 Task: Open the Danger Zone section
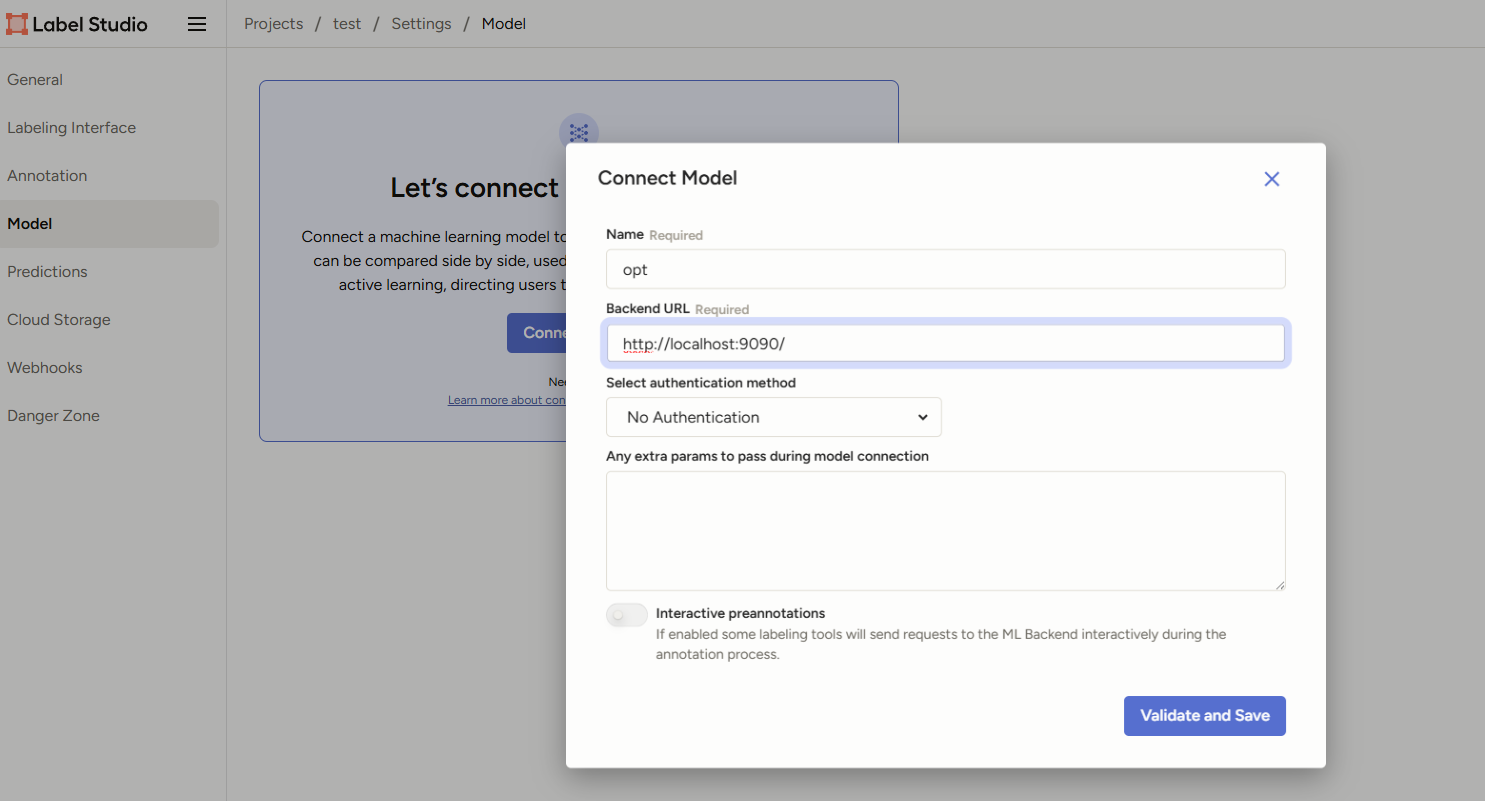pos(53,416)
